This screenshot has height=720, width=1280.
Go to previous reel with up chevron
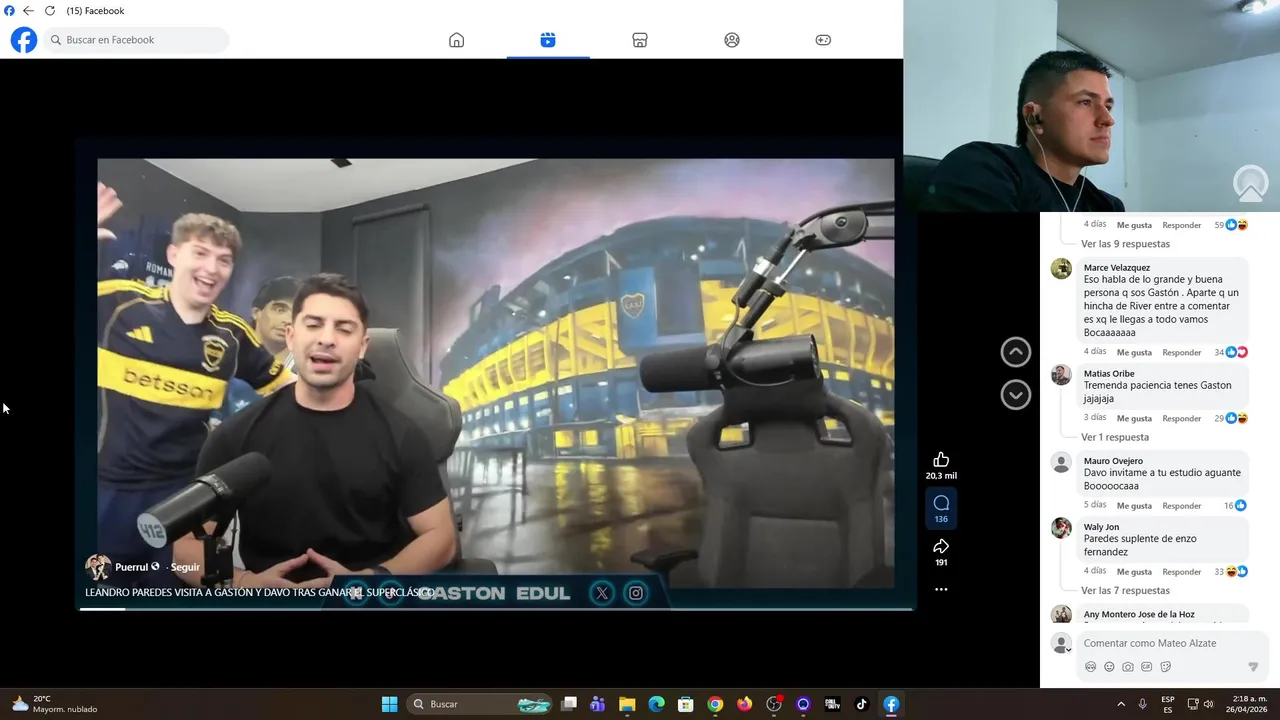1016,351
